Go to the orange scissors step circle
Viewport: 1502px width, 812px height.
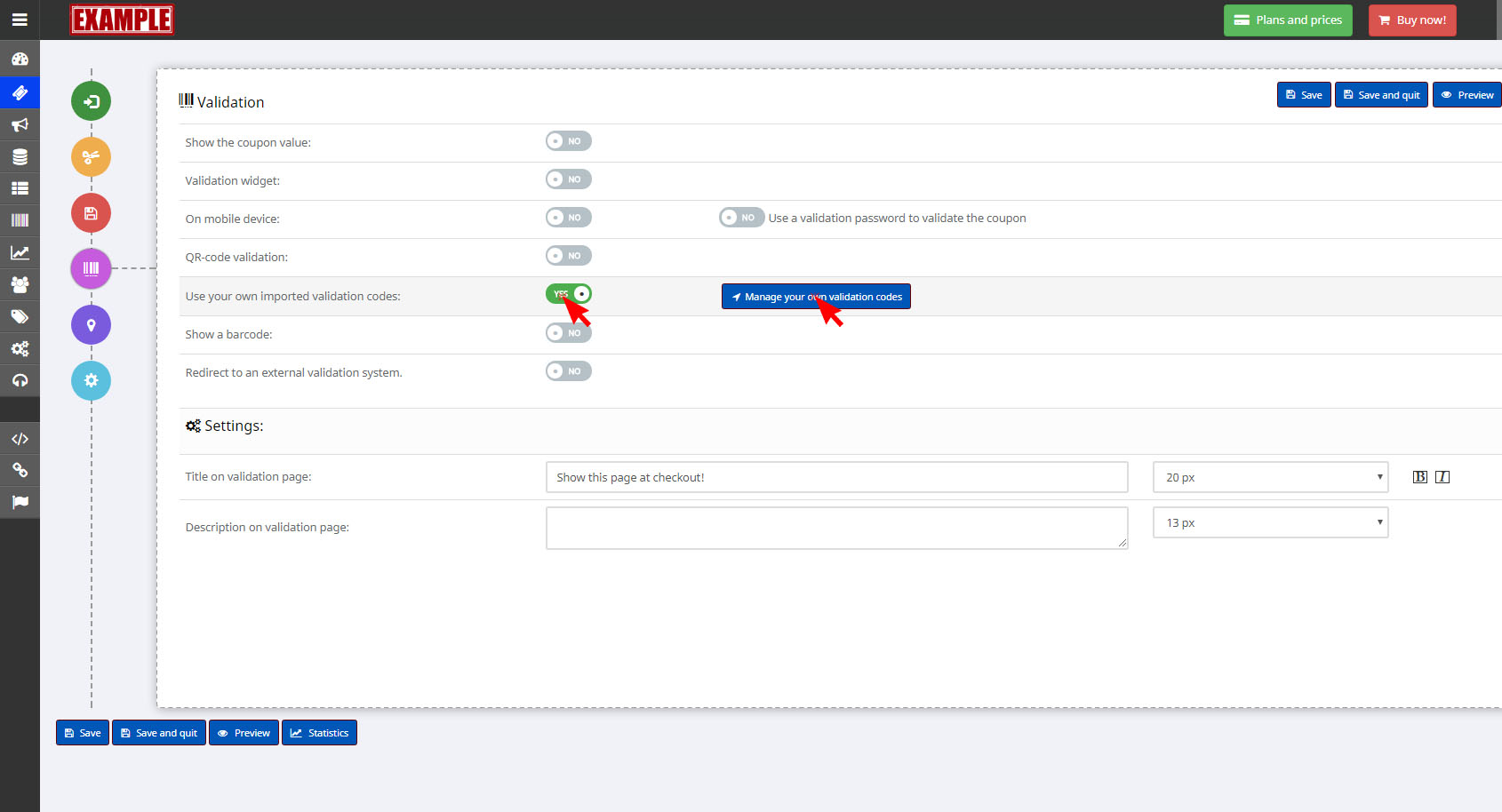click(91, 157)
